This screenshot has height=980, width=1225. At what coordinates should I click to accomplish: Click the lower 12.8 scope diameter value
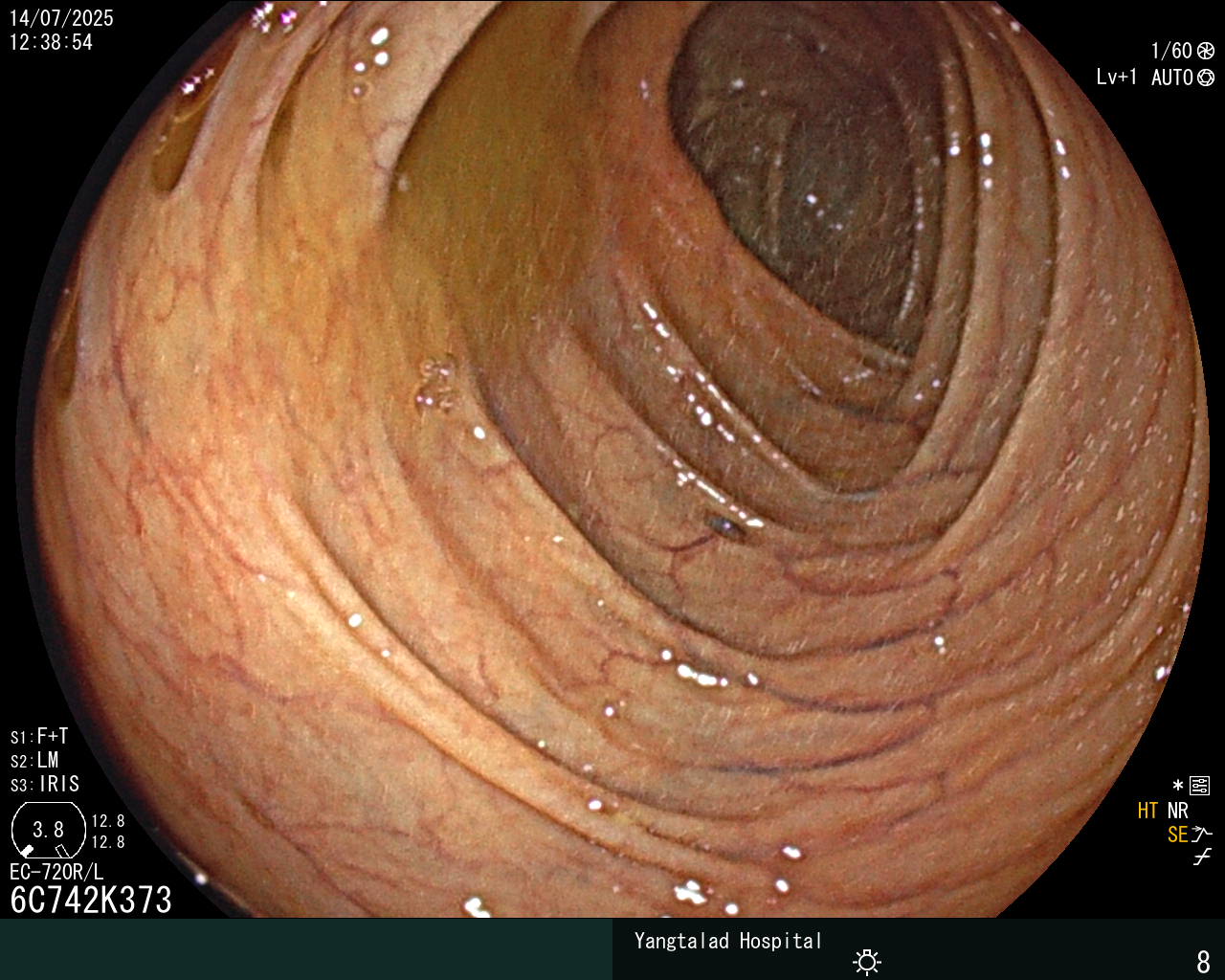point(108,842)
